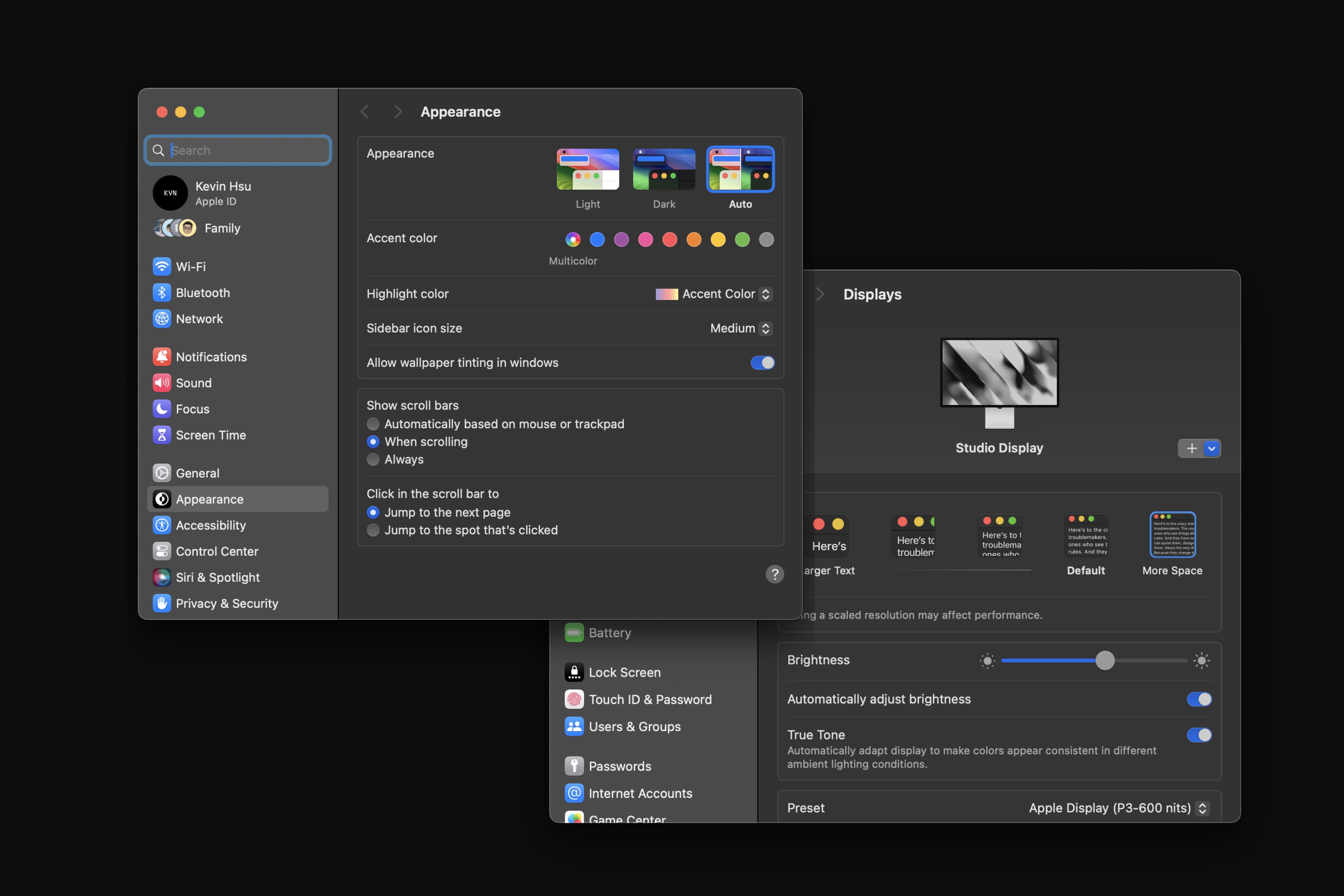Viewport: 1344px width, 896px height.
Task: Open Siri & Spotlight icon
Action: click(162, 577)
